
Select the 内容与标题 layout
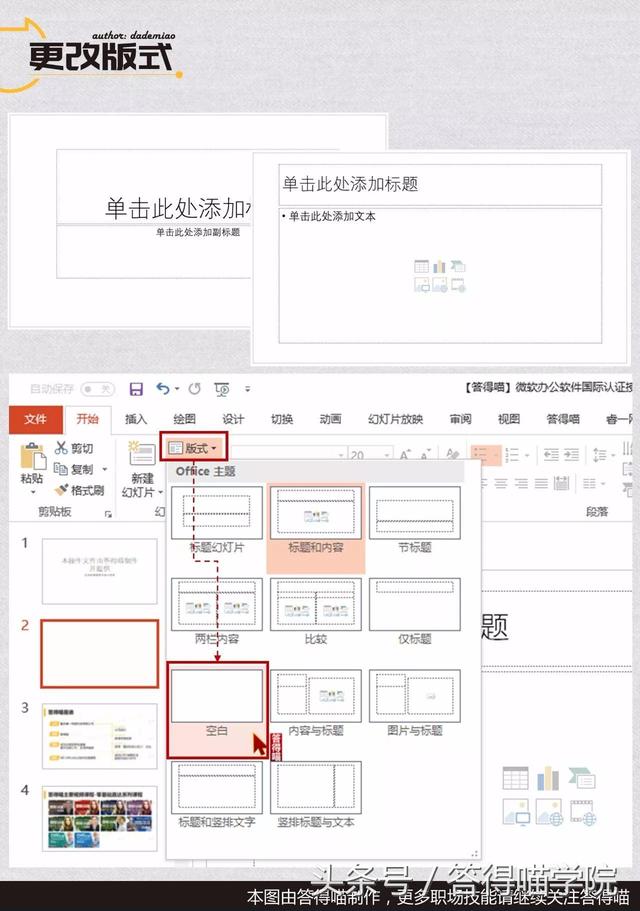coord(316,704)
